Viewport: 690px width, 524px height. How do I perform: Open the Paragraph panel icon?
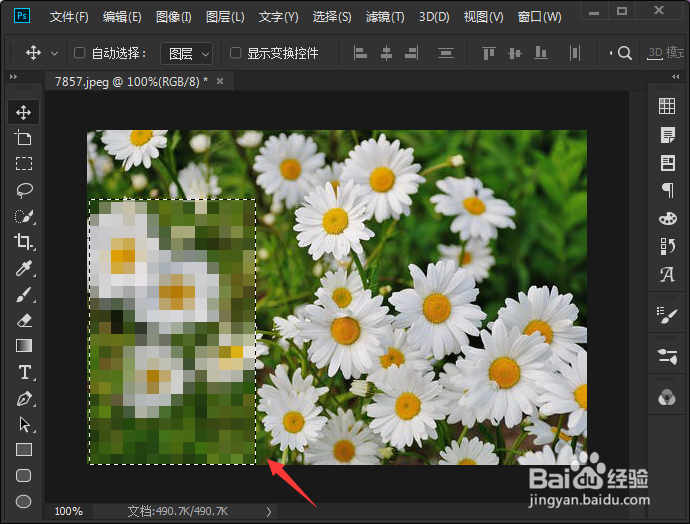tap(668, 190)
